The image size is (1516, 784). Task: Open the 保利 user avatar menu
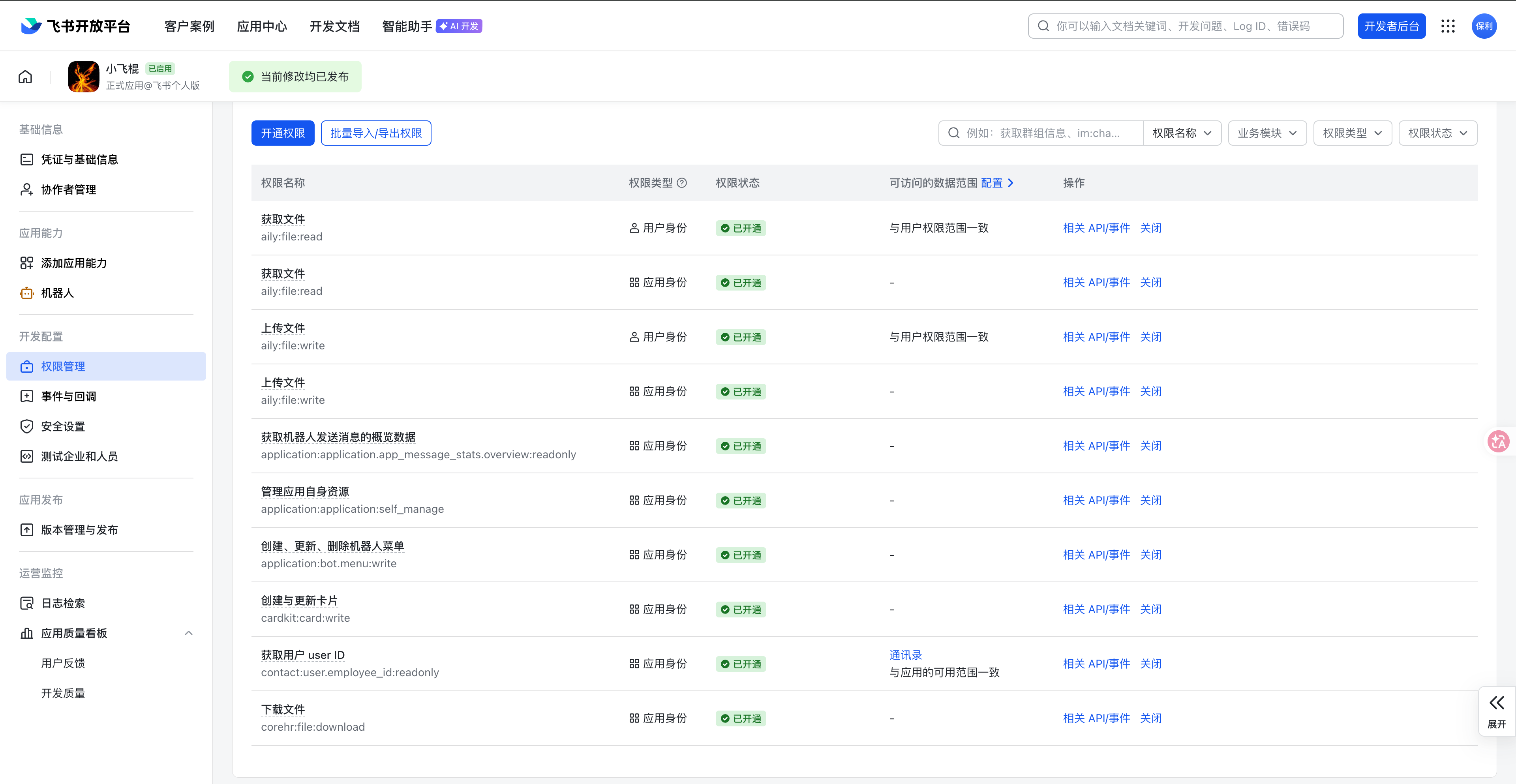point(1484,26)
